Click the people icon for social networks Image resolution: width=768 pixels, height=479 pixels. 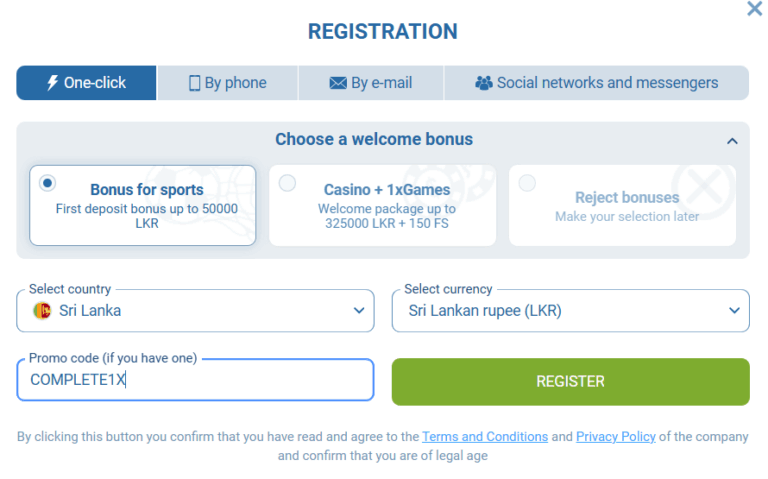[484, 83]
